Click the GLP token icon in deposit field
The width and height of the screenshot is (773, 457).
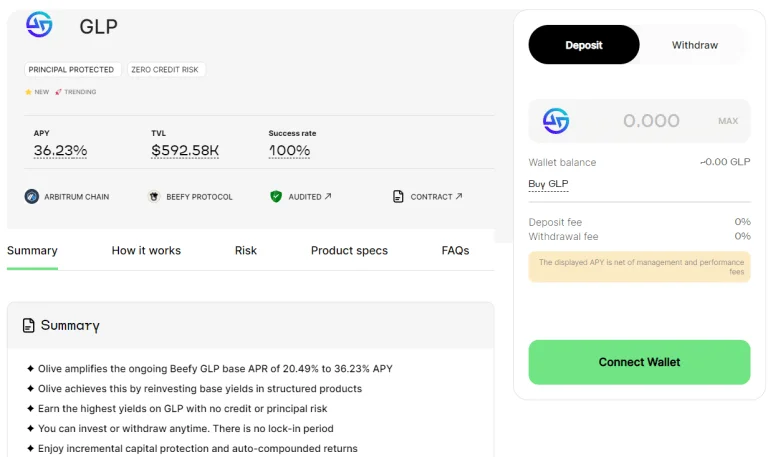[x=556, y=121]
